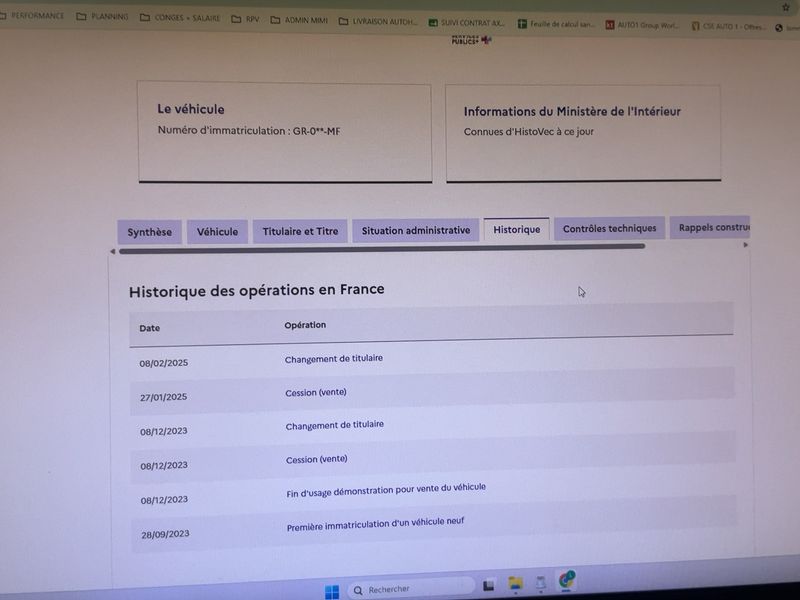Open the Task View taskbar icon
This screenshot has width=800, height=600.
tap(489, 585)
